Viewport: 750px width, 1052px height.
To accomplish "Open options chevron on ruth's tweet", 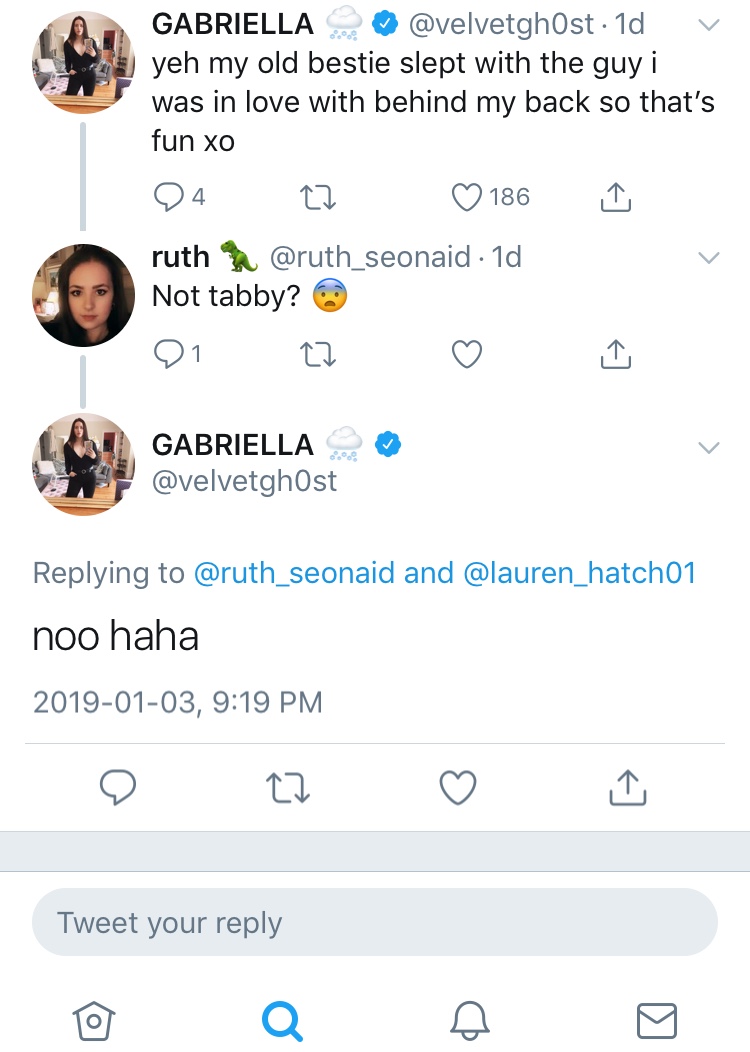I will 708,258.
